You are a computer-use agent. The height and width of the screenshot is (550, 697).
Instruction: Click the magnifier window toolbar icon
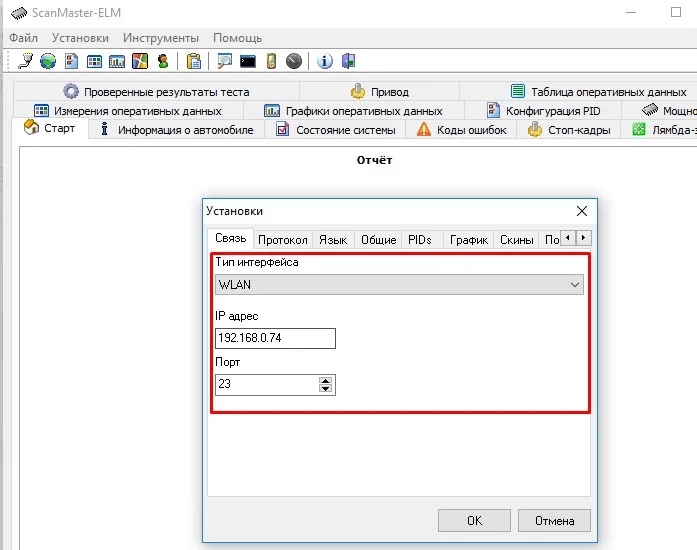(224, 61)
